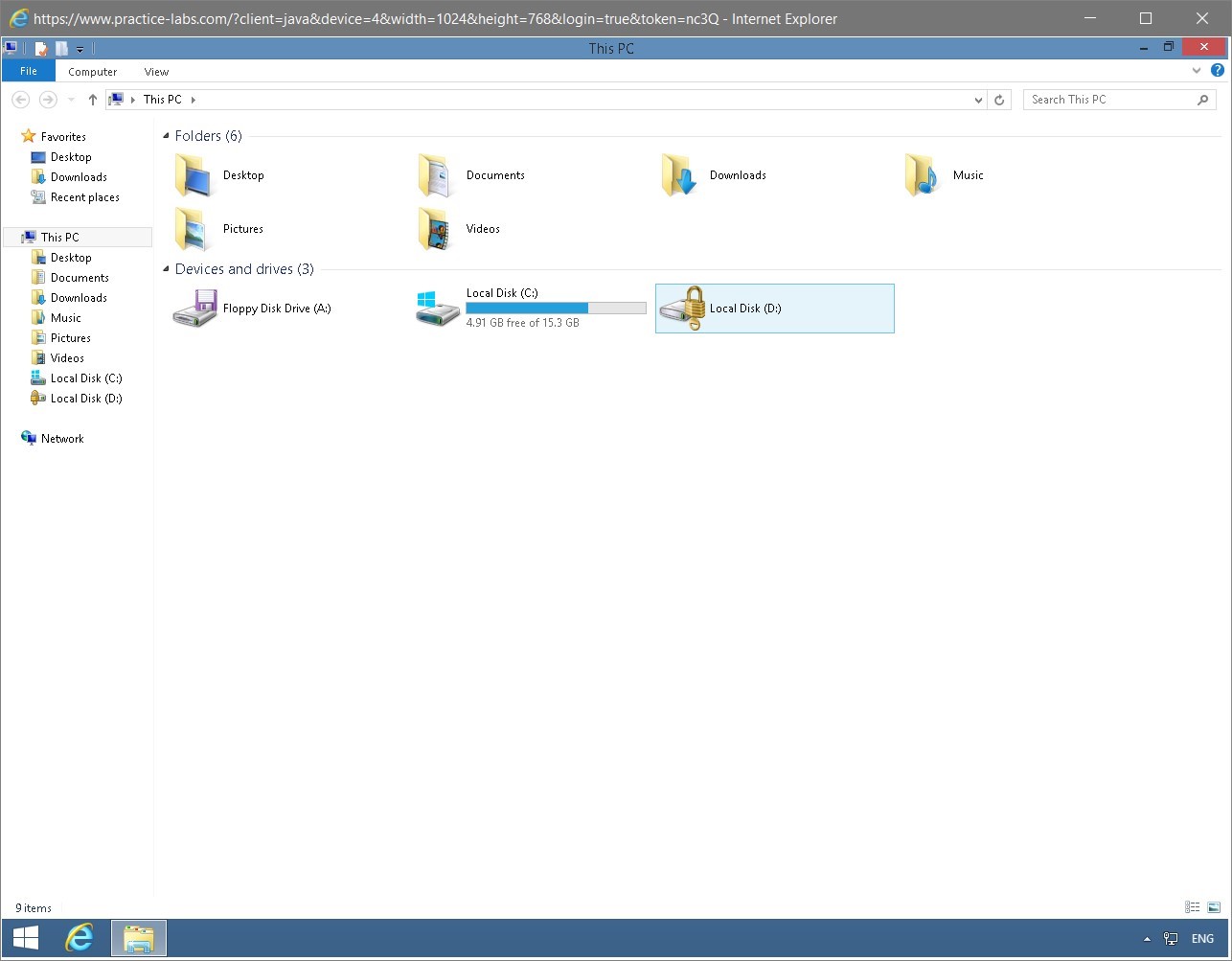Click the Refresh button next to address bar
Screen dimensions: 1232x961
(999, 99)
